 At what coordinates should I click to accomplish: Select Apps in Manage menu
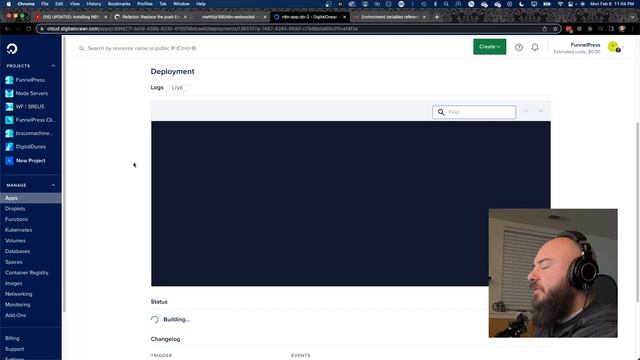(x=31, y=198)
